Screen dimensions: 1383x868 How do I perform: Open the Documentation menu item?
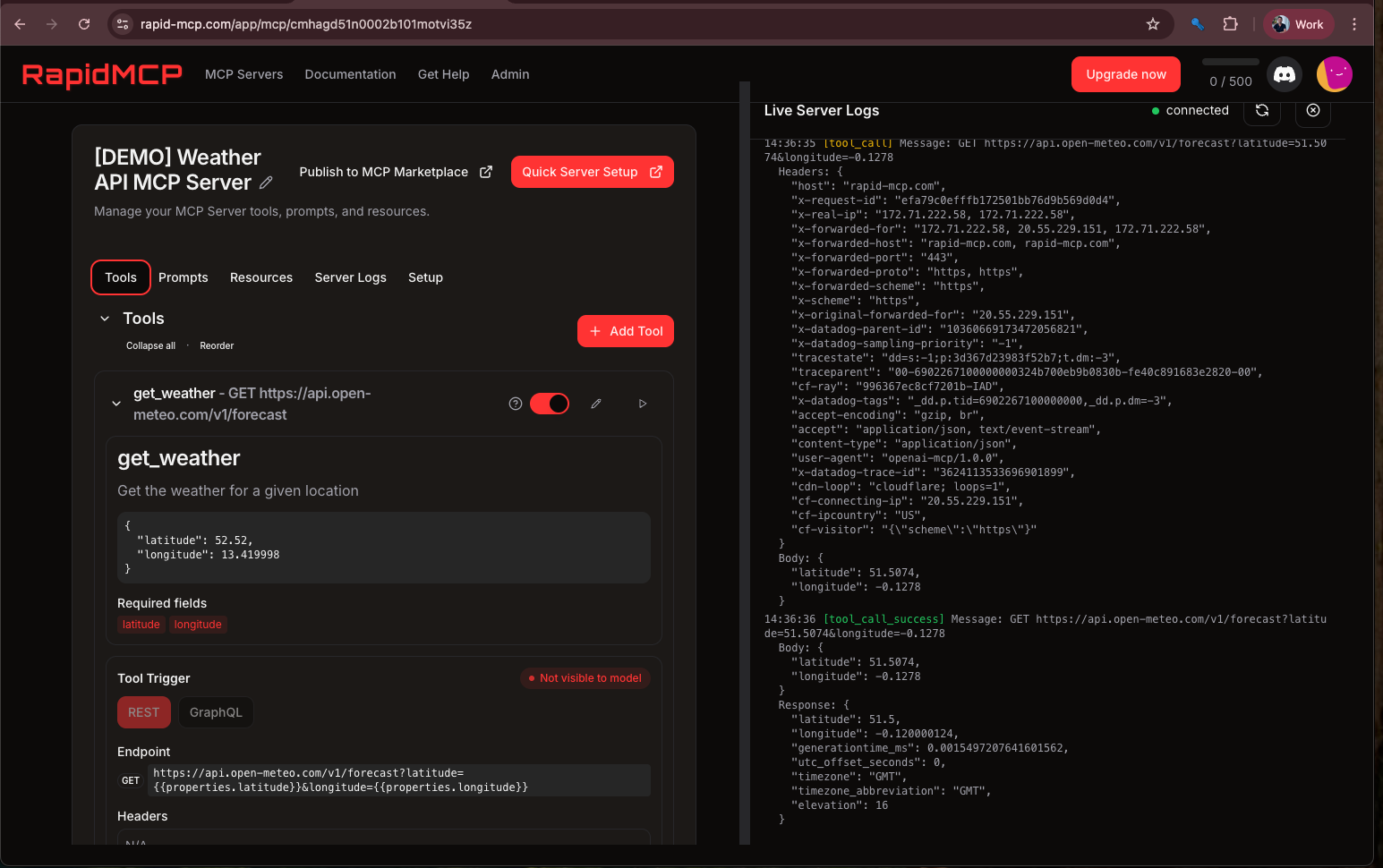350,74
